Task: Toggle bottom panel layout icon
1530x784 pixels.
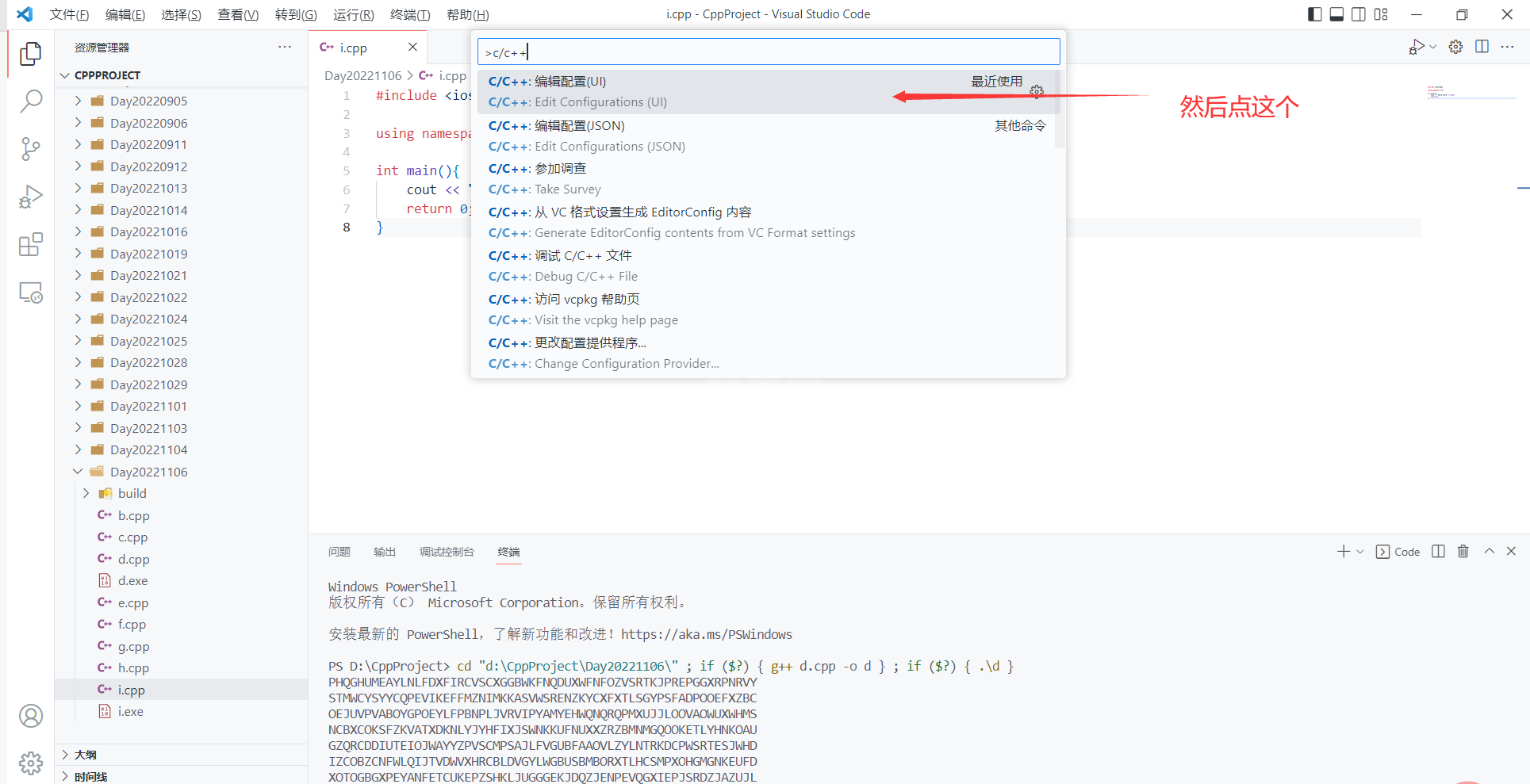Action: point(1336,14)
